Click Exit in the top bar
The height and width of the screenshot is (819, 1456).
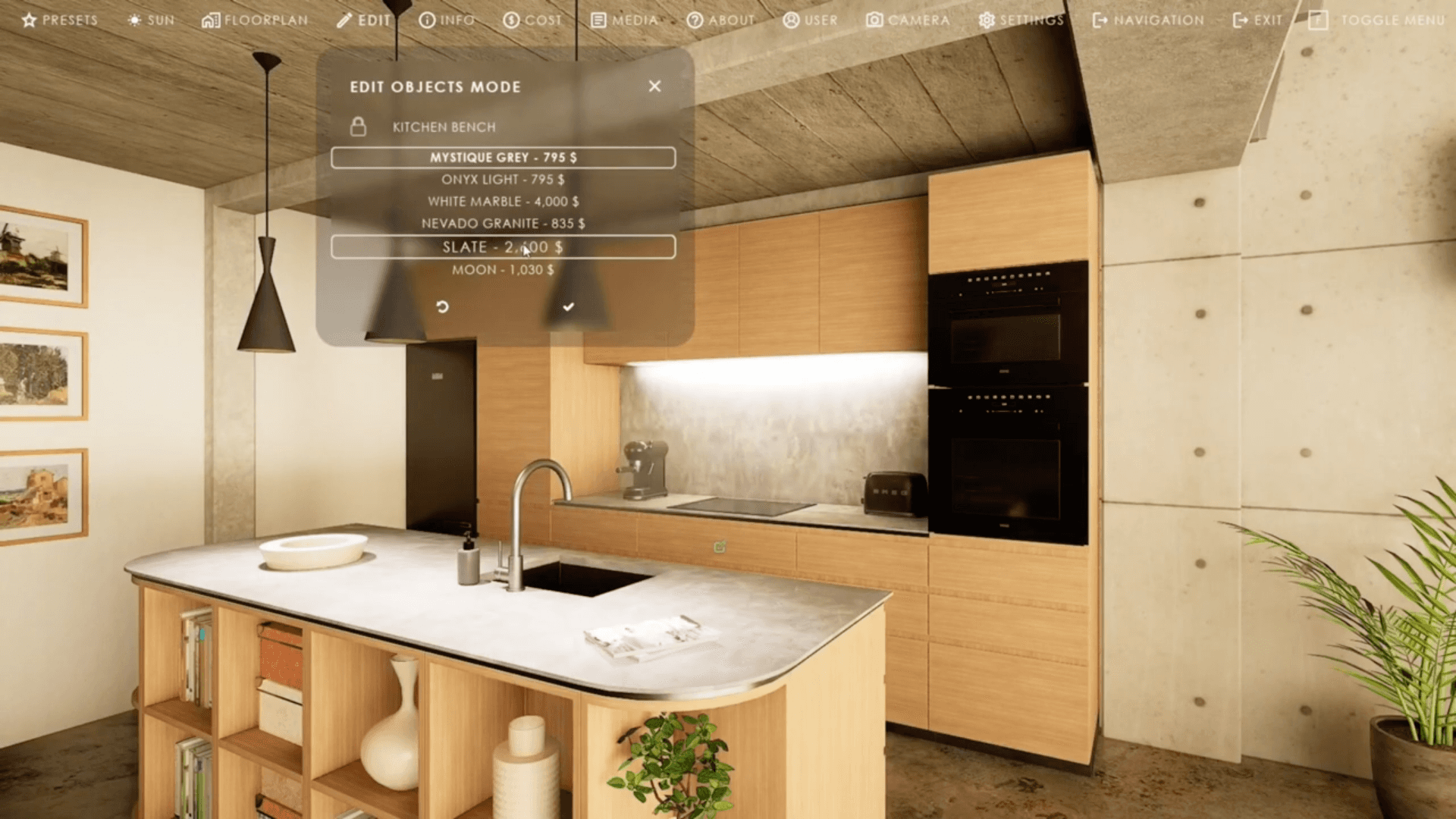point(1257,20)
